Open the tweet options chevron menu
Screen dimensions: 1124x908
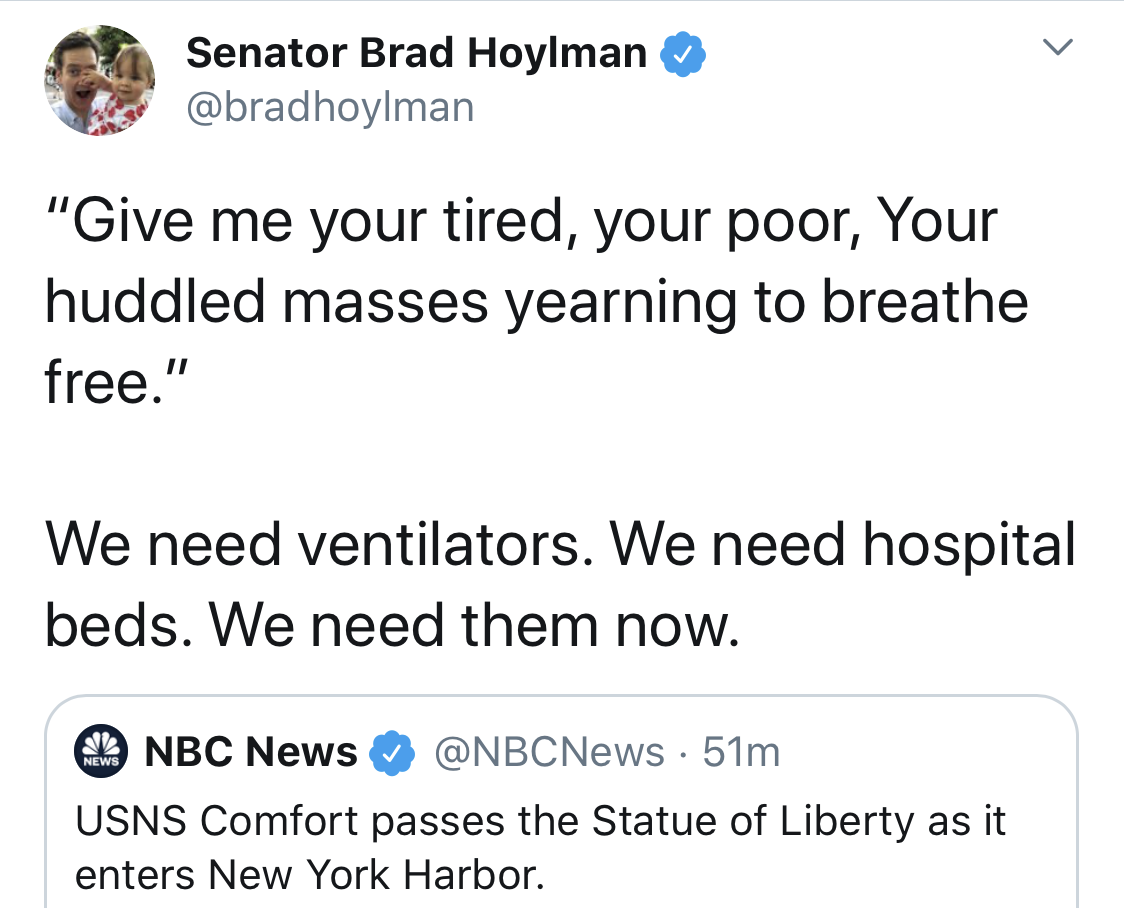click(1058, 47)
